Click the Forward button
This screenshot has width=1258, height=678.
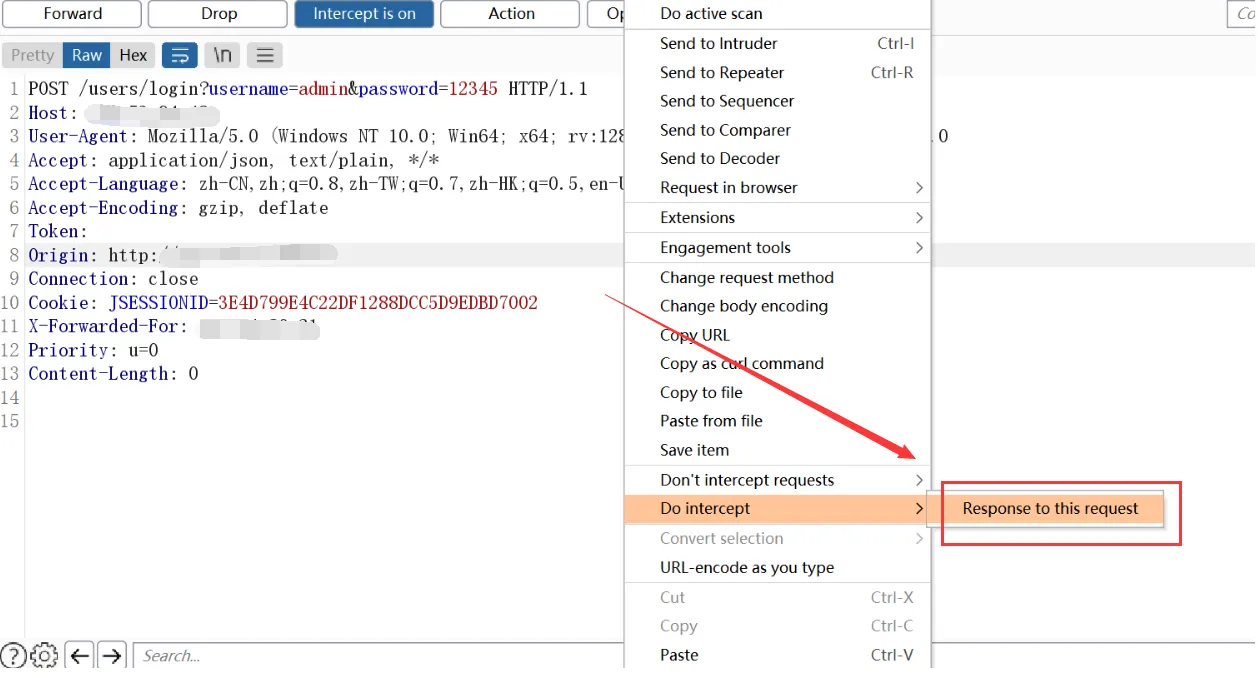[x=73, y=14]
